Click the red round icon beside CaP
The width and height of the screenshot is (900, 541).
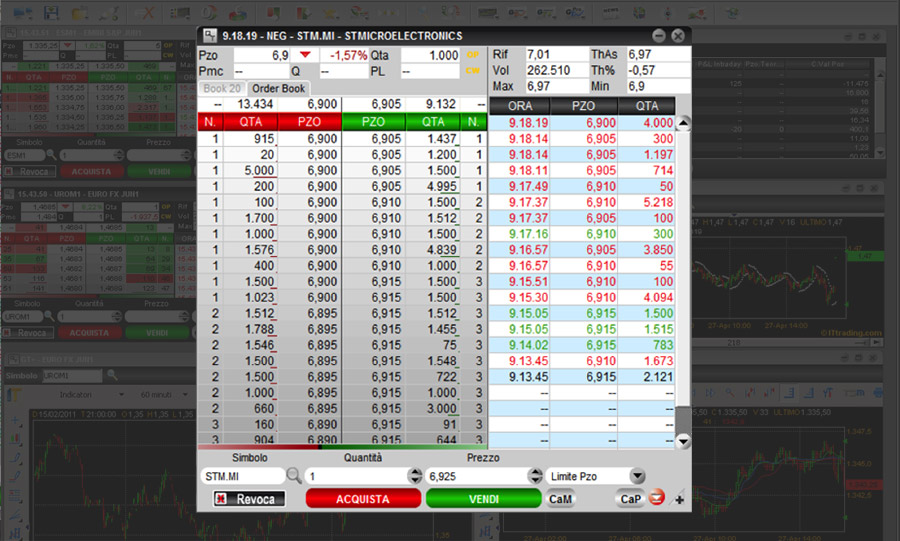pyautogui.click(x=658, y=498)
